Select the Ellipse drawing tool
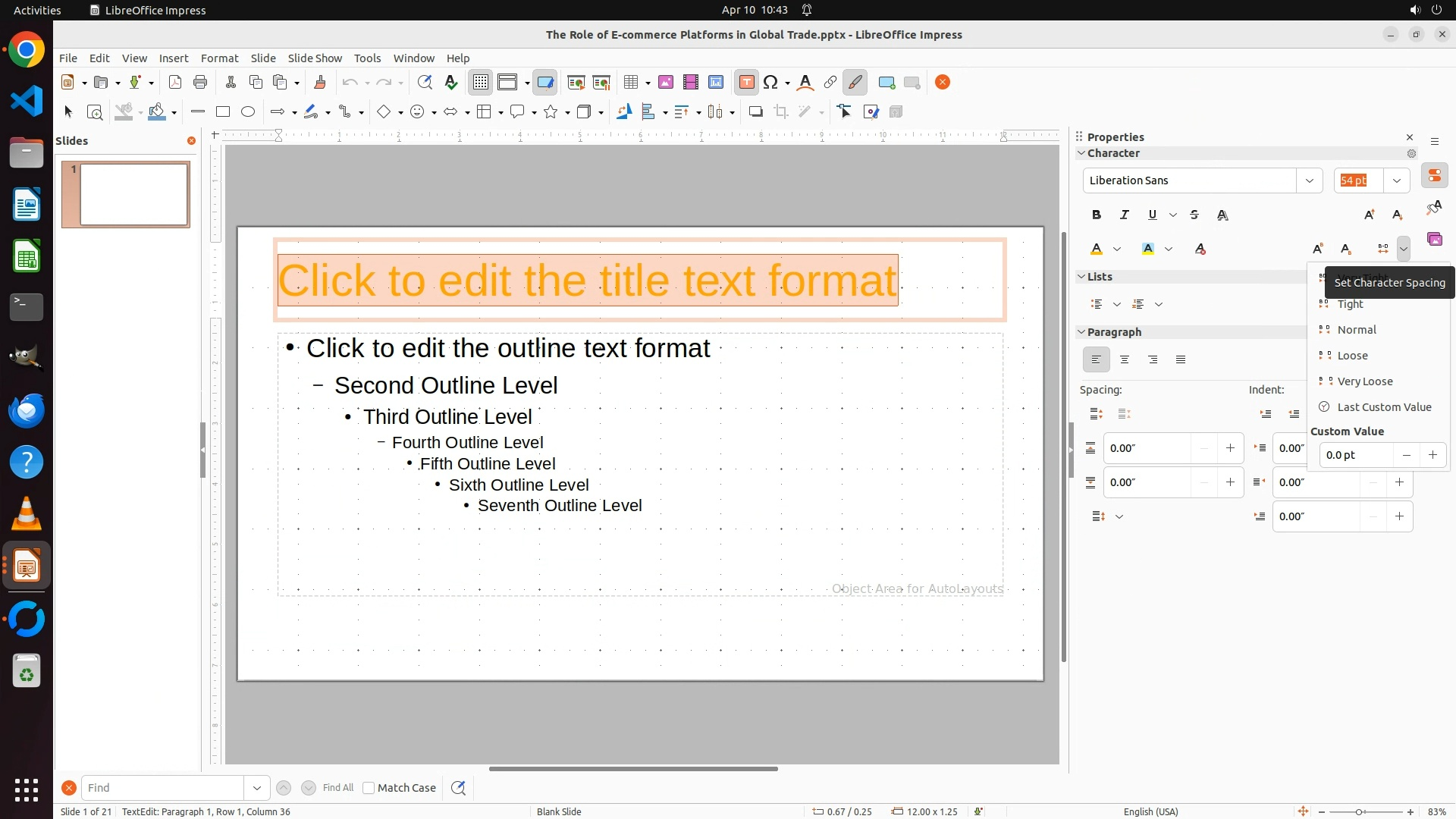This screenshot has height=819, width=1456. 248,112
